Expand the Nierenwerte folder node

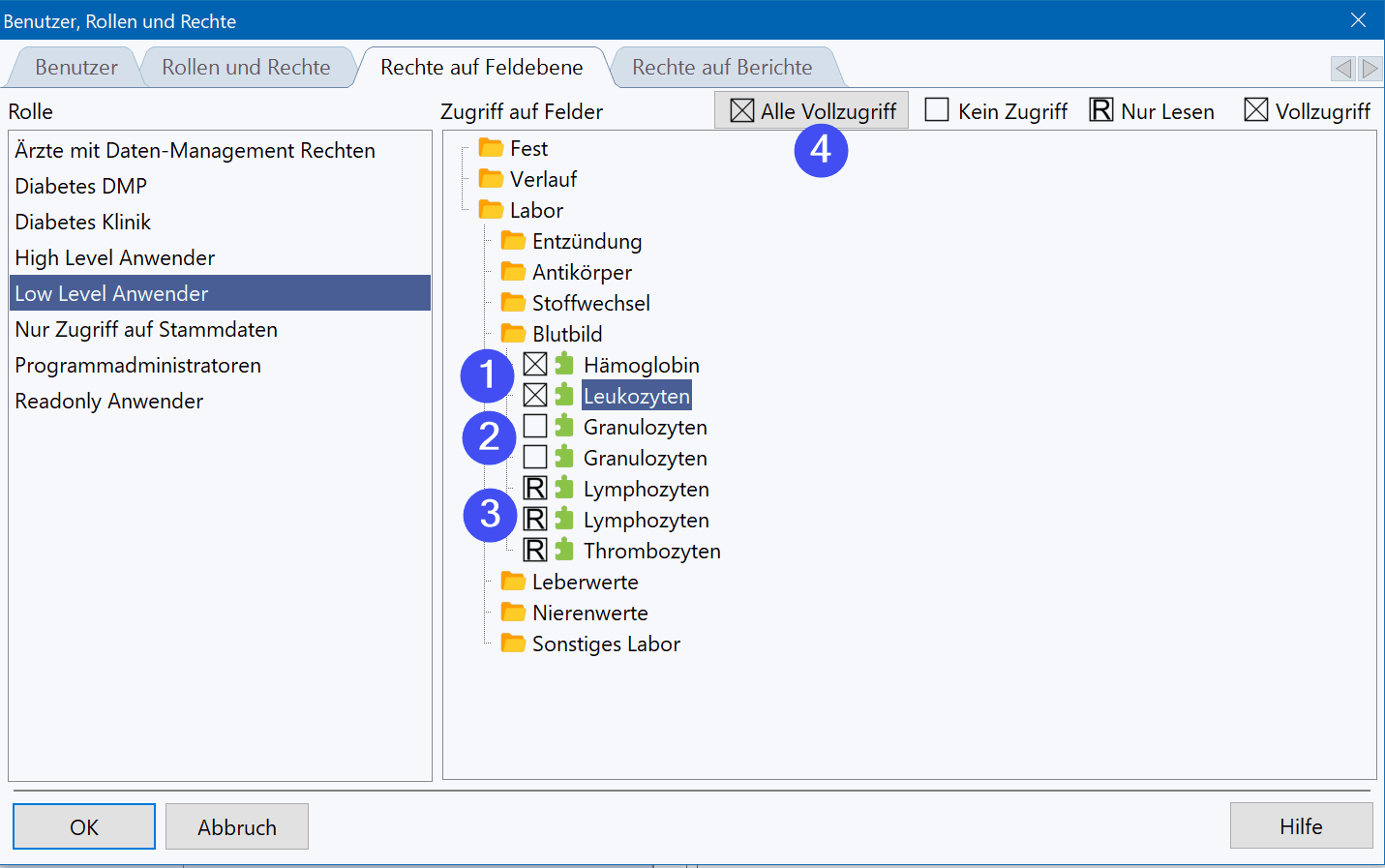click(x=513, y=613)
